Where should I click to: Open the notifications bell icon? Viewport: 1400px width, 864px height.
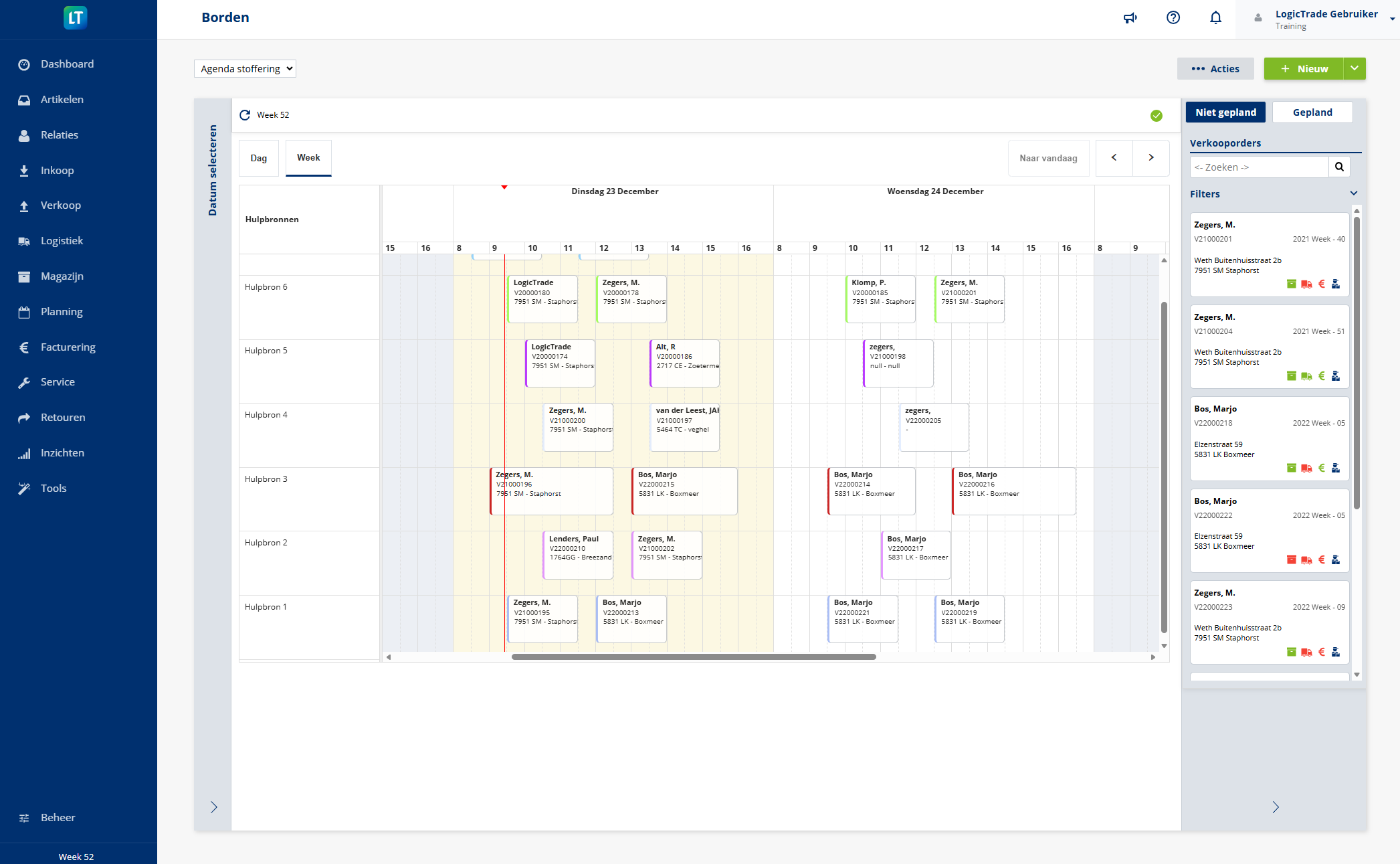click(x=1216, y=17)
